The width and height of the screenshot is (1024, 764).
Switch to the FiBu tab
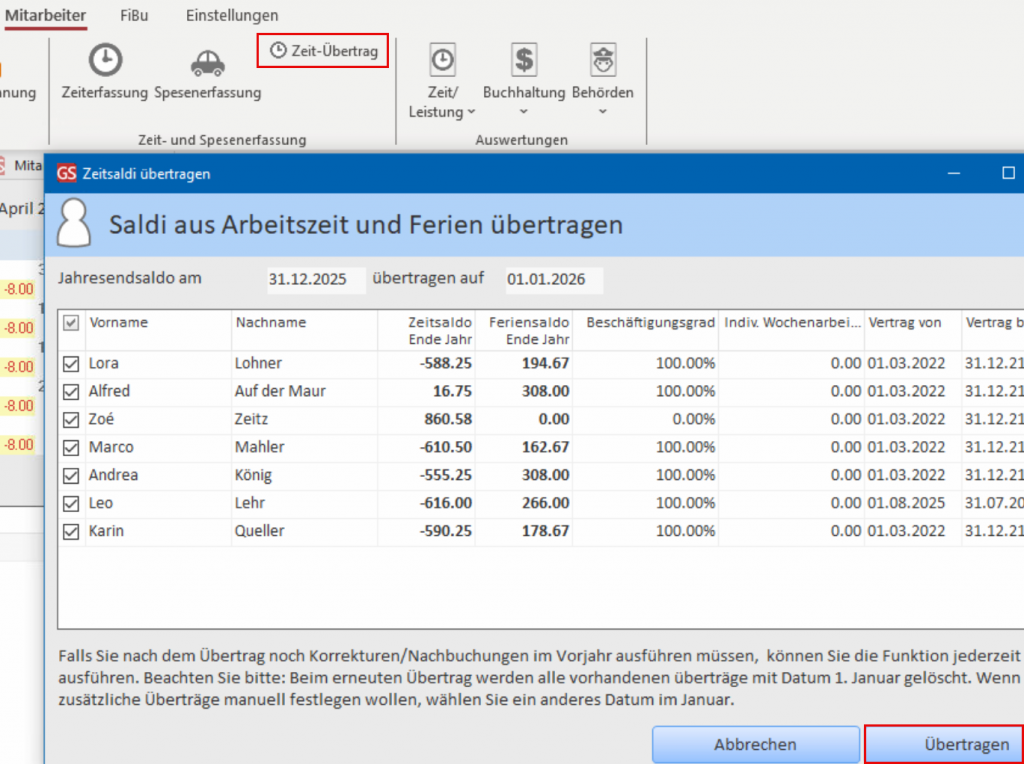[x=135, y=15]
